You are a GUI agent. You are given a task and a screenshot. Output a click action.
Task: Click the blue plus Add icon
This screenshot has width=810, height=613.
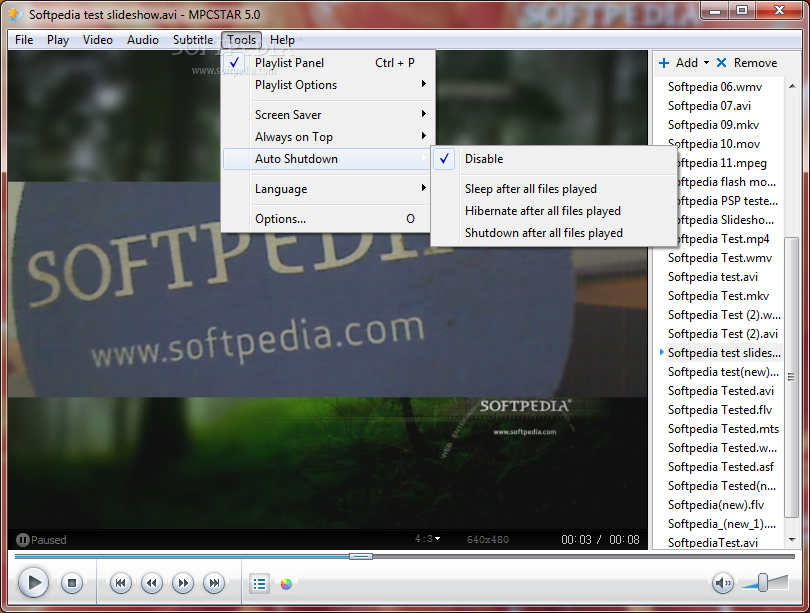(664, 63)
